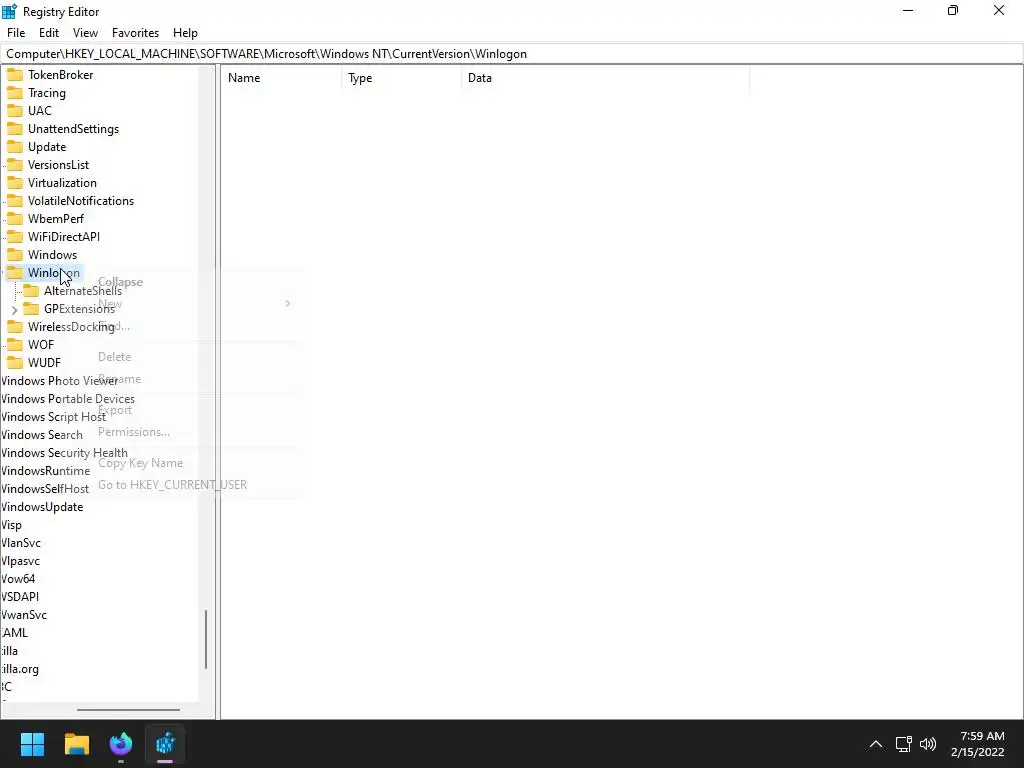Click the WOF folder icon
Screen dimensions: 1024x768
click(x=14, y=344)
